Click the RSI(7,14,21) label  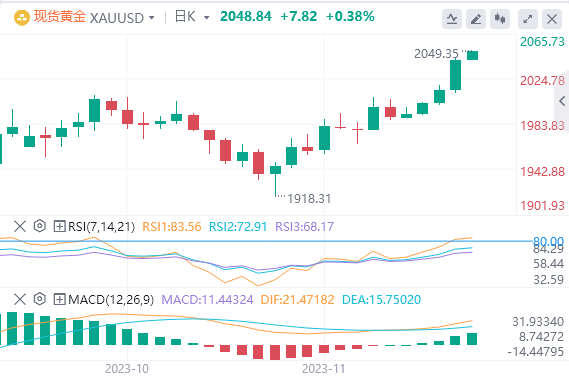[101, 227]
